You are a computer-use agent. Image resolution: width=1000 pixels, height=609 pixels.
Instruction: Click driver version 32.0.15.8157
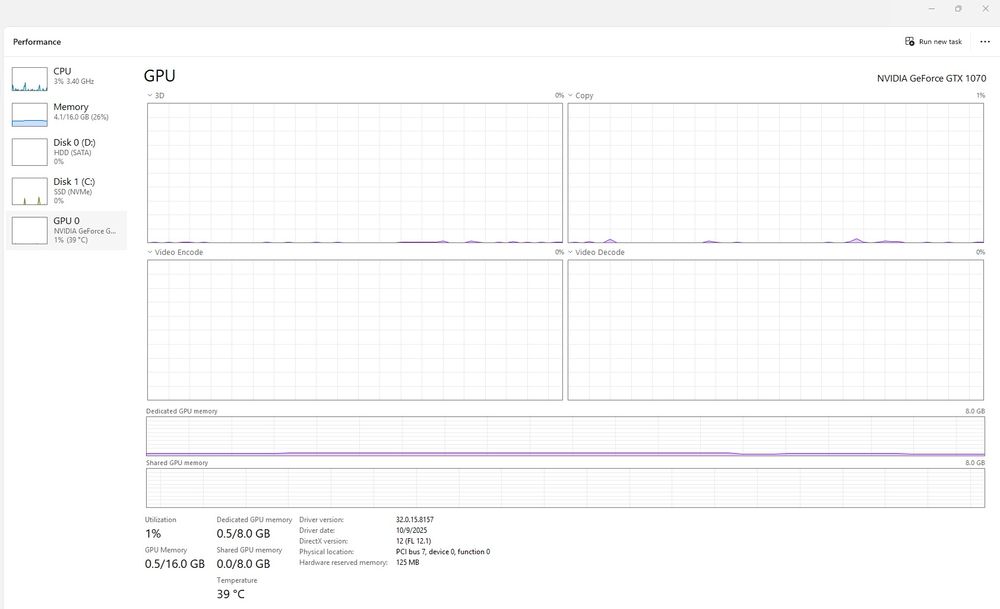[x=415, y=520]
